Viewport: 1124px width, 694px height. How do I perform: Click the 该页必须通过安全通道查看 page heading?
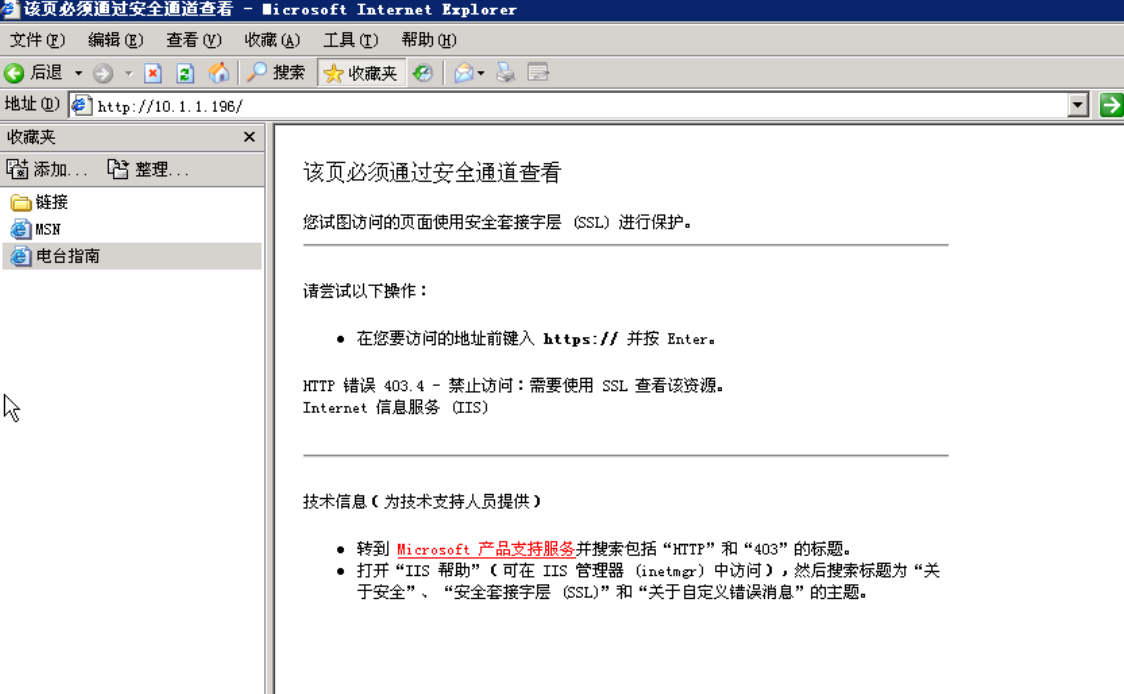[432, 173]
